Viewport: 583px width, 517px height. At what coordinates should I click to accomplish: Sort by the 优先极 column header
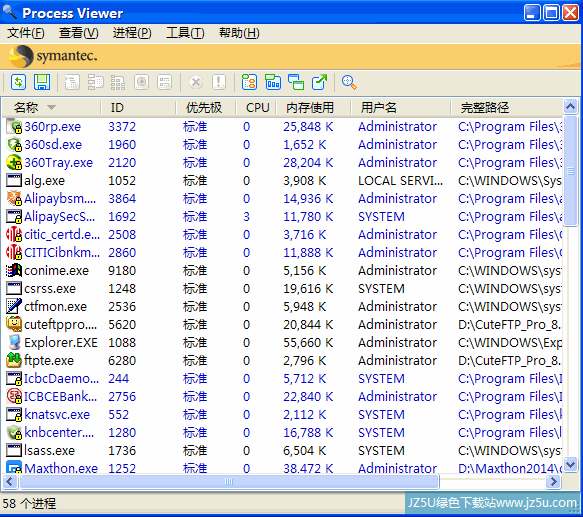206,108
